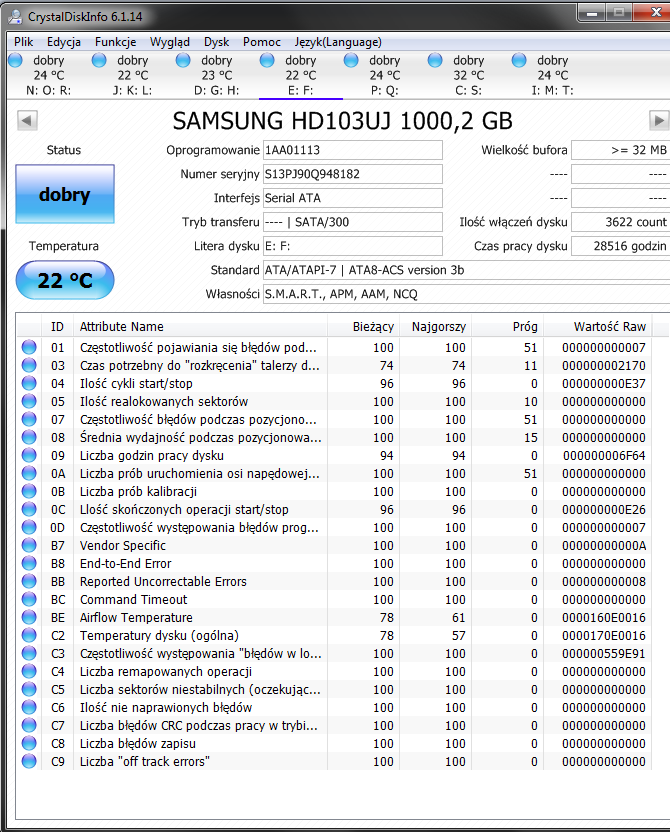
Task: Select disk J: K: L: status orb
Action: tap(99, 60)
